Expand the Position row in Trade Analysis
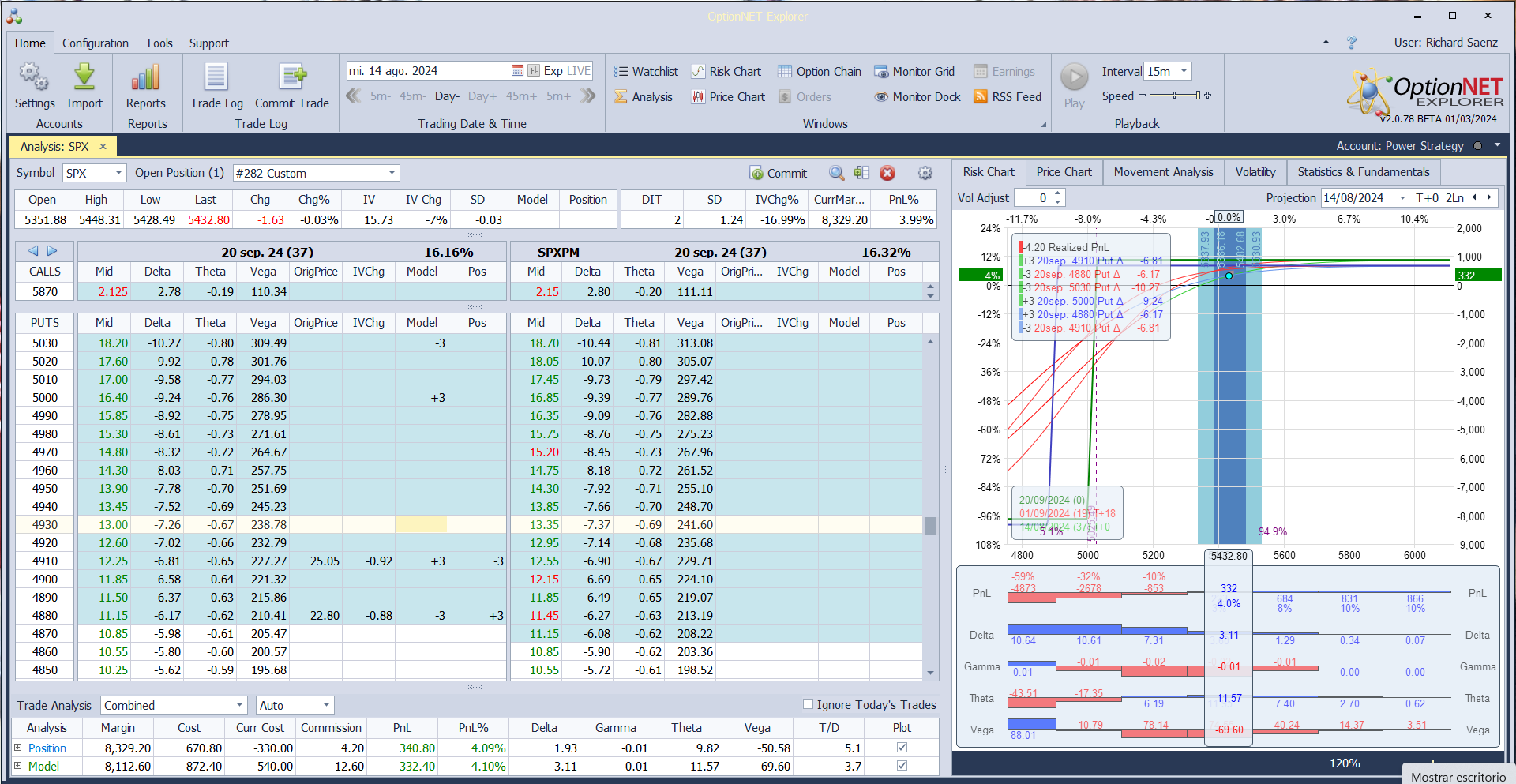This screenshot has height=784, width=1516. pos(17,747)
